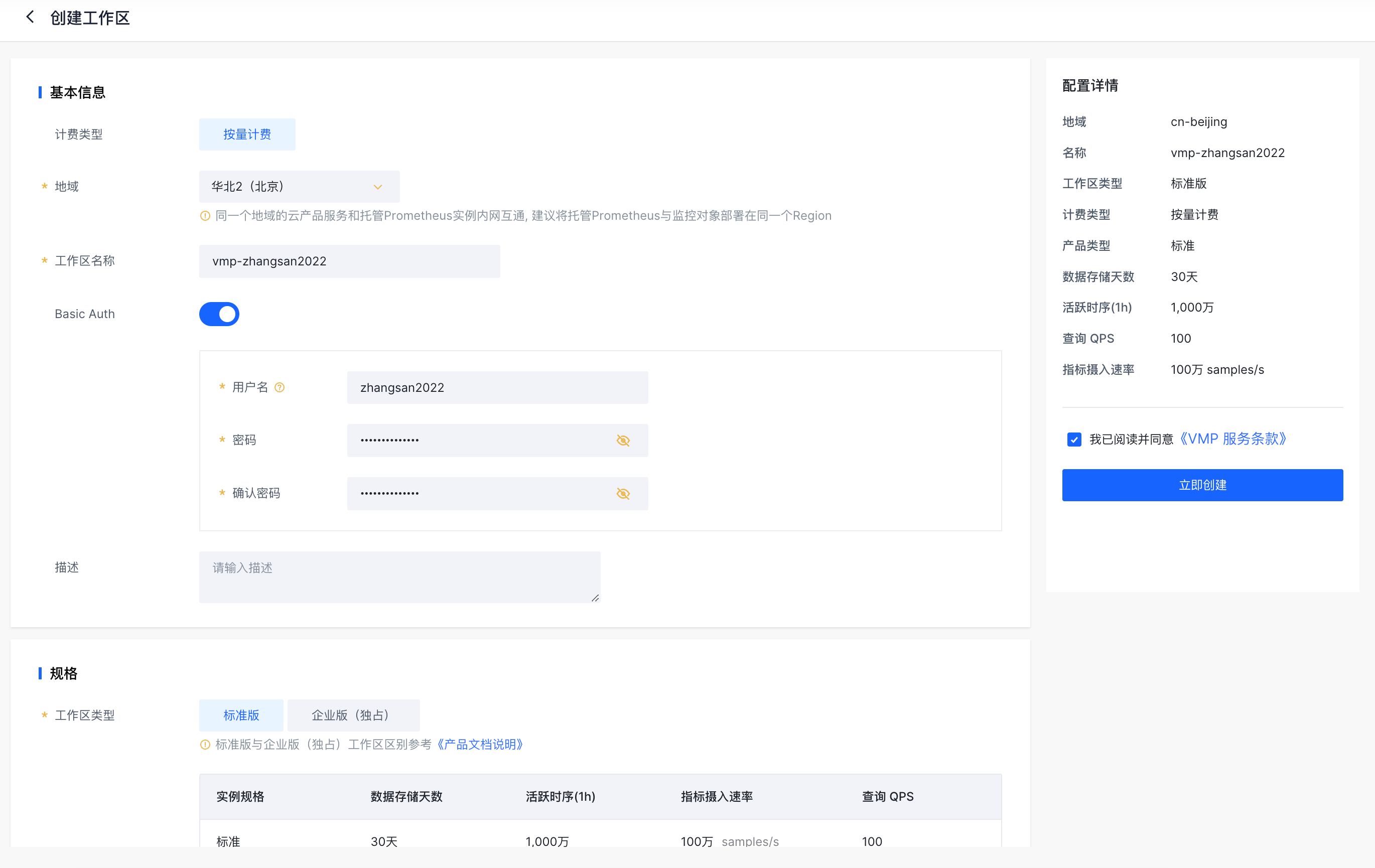
Task: Select 按量计费 billing type option
Action: click(247, 135)
